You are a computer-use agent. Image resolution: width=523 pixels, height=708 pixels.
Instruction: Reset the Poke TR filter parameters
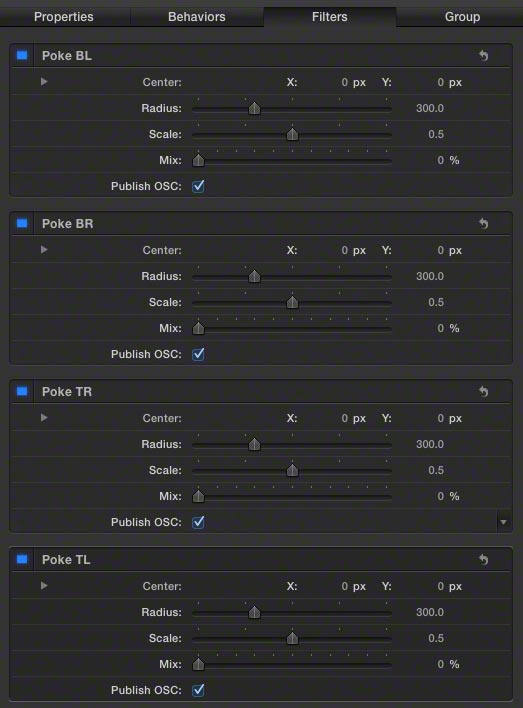click(x=484, y=391)
